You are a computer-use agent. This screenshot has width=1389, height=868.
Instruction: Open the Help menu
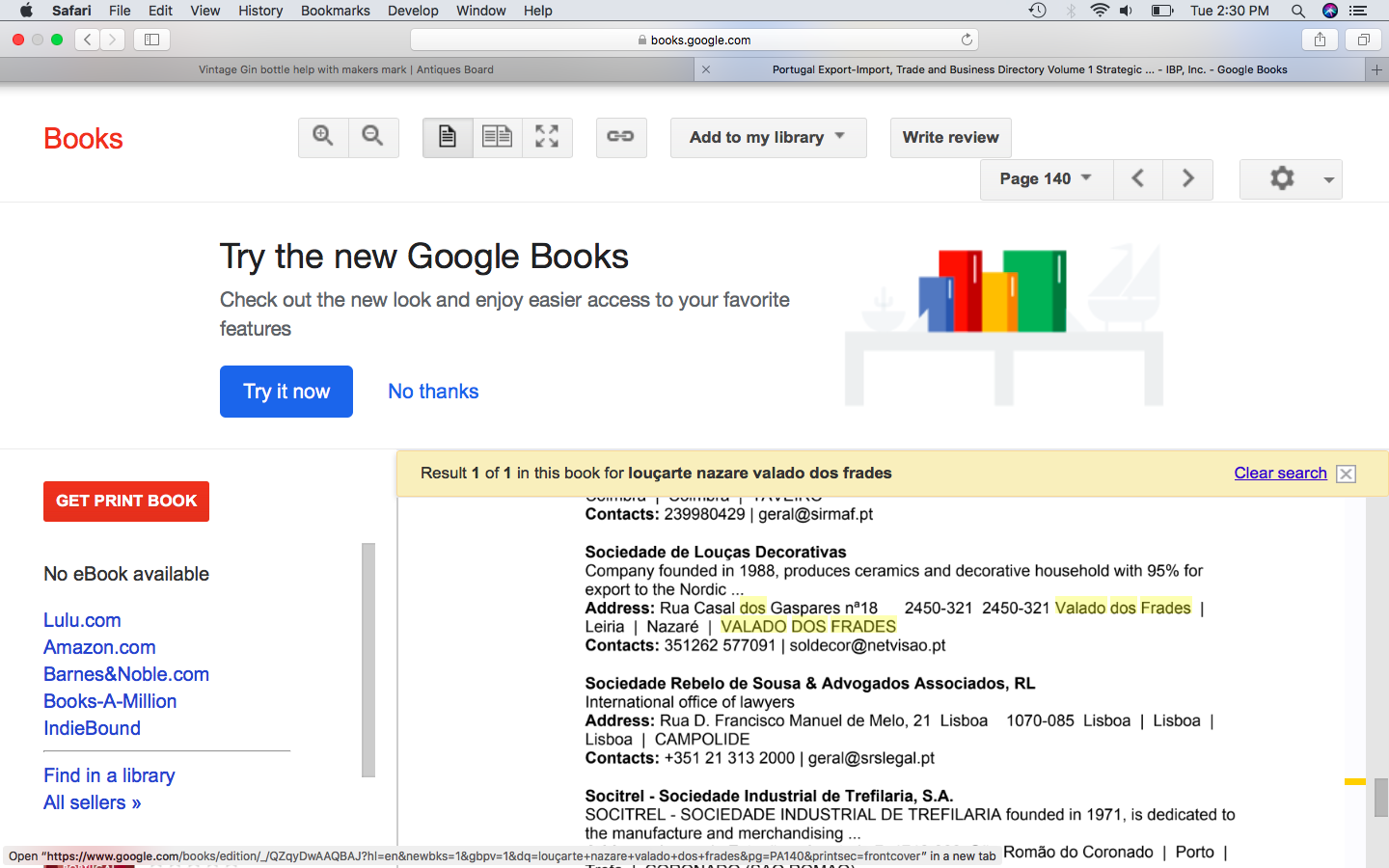click(x=537, y=11)
